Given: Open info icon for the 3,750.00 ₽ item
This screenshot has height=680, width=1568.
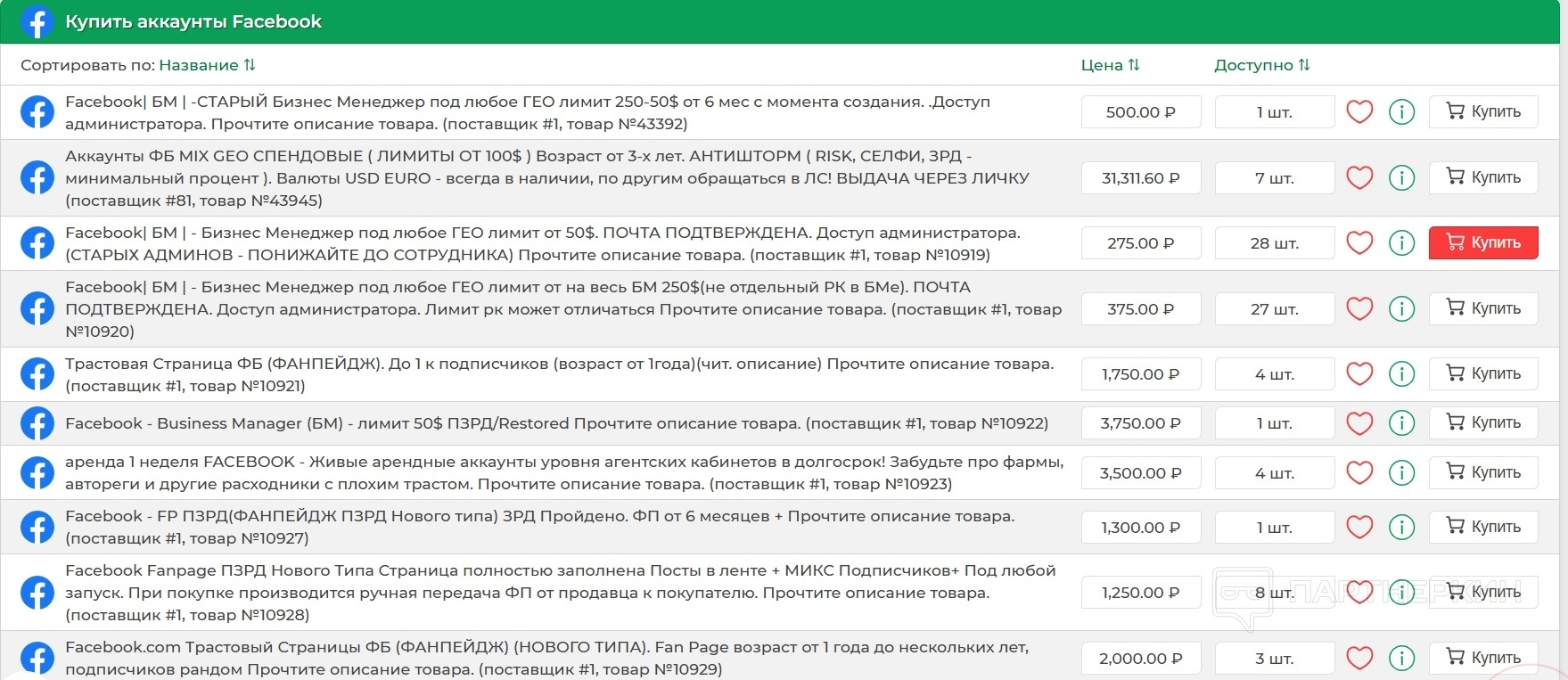Looking at the screenshot, I should [1402, 423].
